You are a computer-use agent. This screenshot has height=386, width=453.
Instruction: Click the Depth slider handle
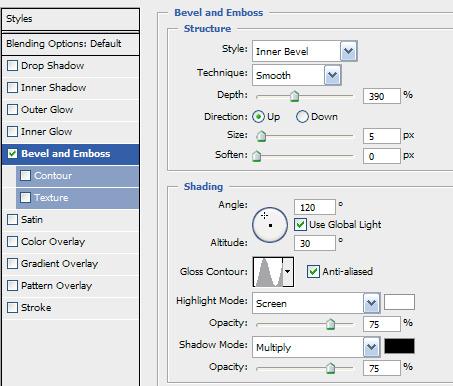tap(294, 96)
